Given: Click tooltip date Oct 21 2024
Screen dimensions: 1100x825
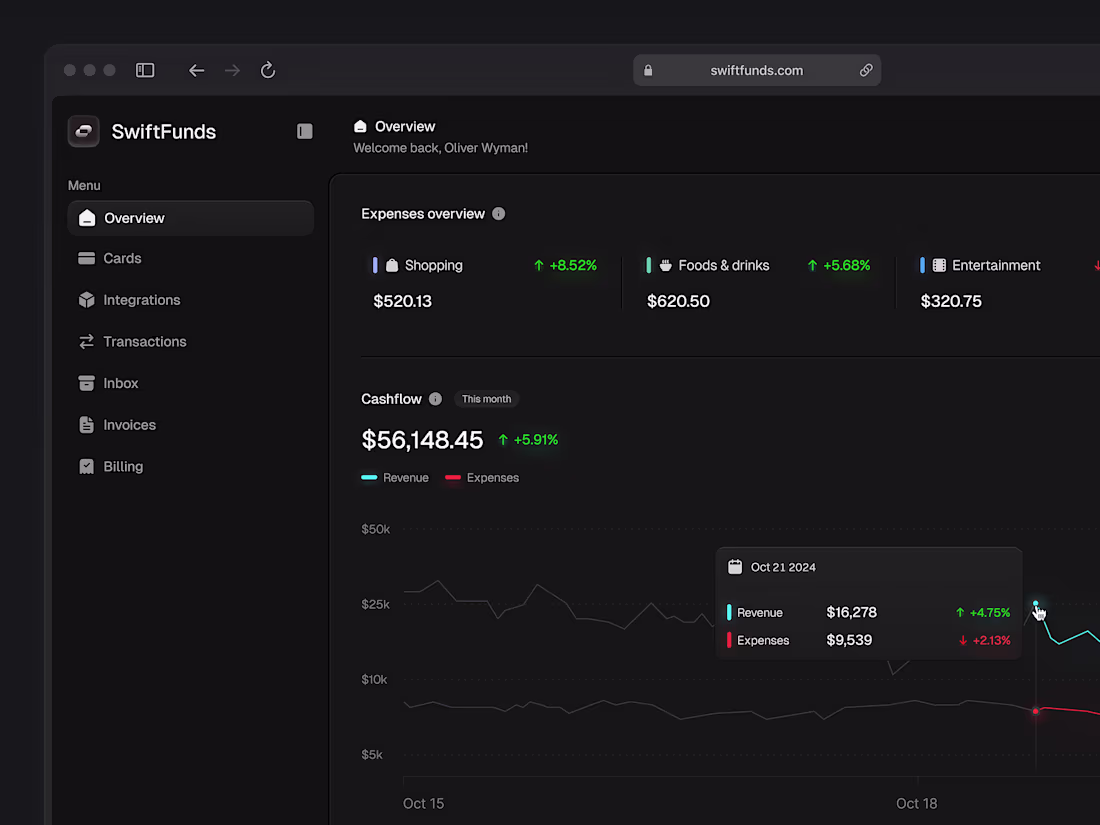Looking at the screenshot, I should (x=784, y=568).
